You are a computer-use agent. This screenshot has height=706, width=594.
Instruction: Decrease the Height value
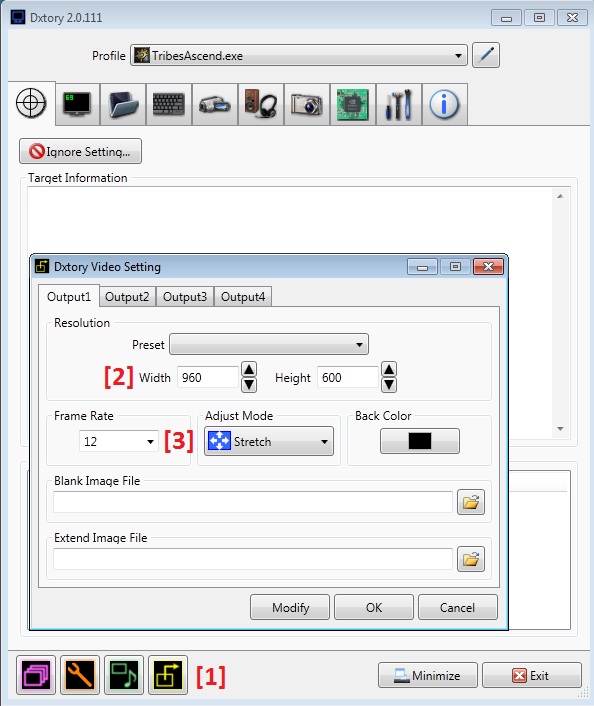pos(389,385)
